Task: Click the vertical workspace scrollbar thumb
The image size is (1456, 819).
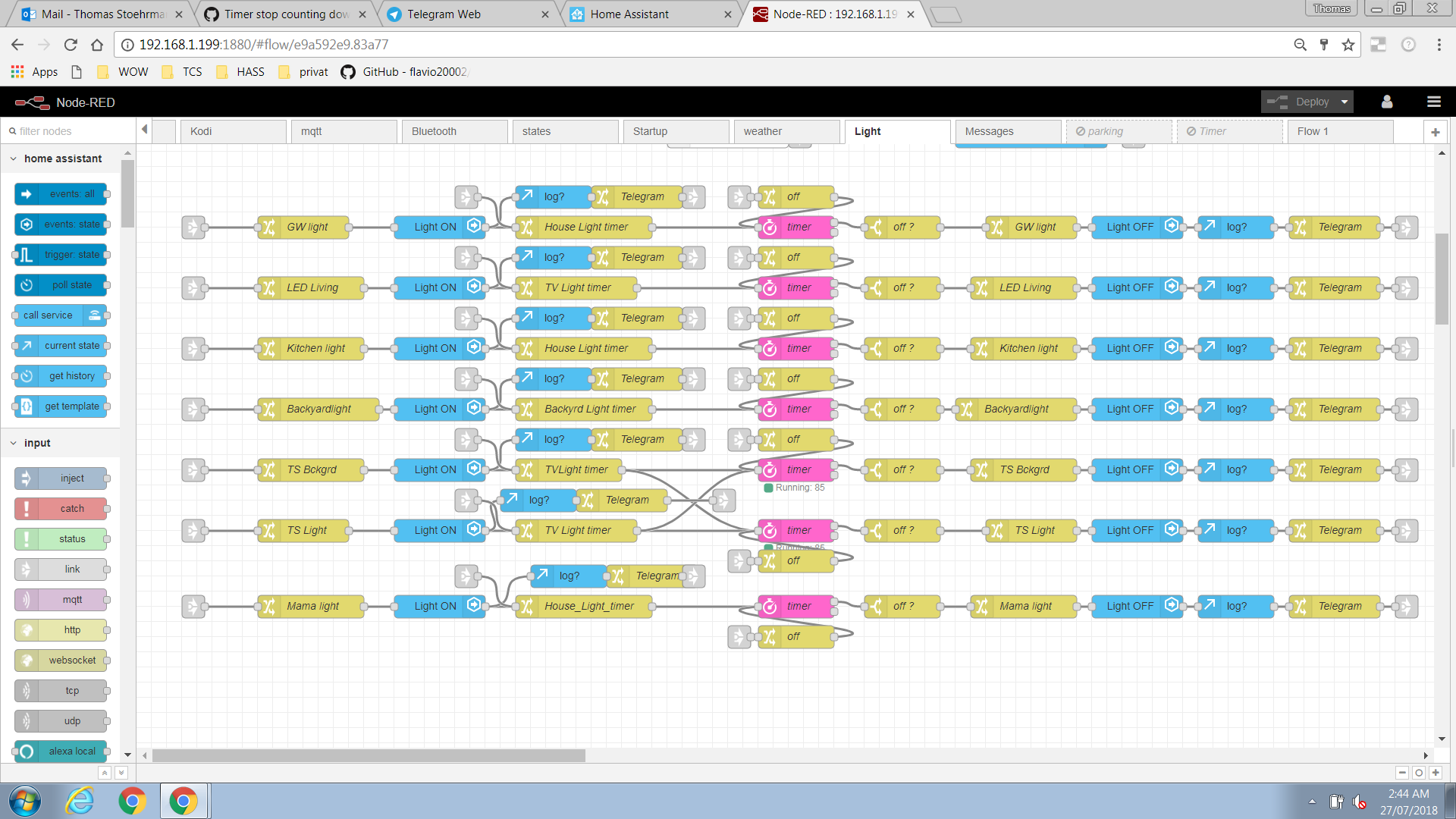Action: (x=1442, y=279)
